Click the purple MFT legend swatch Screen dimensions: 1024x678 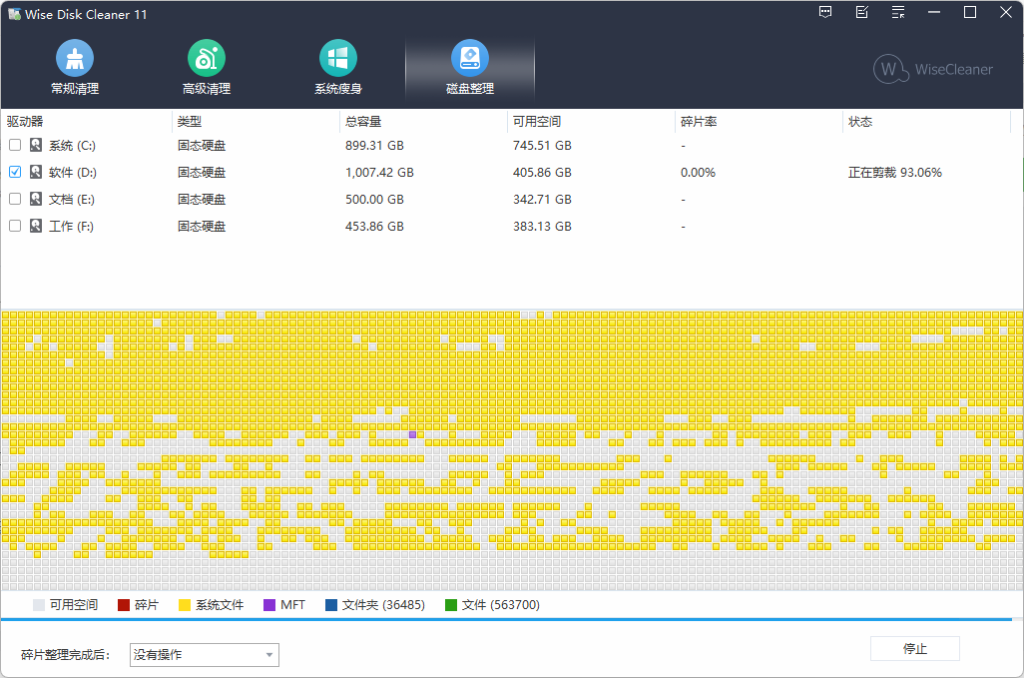coord(269,605)
